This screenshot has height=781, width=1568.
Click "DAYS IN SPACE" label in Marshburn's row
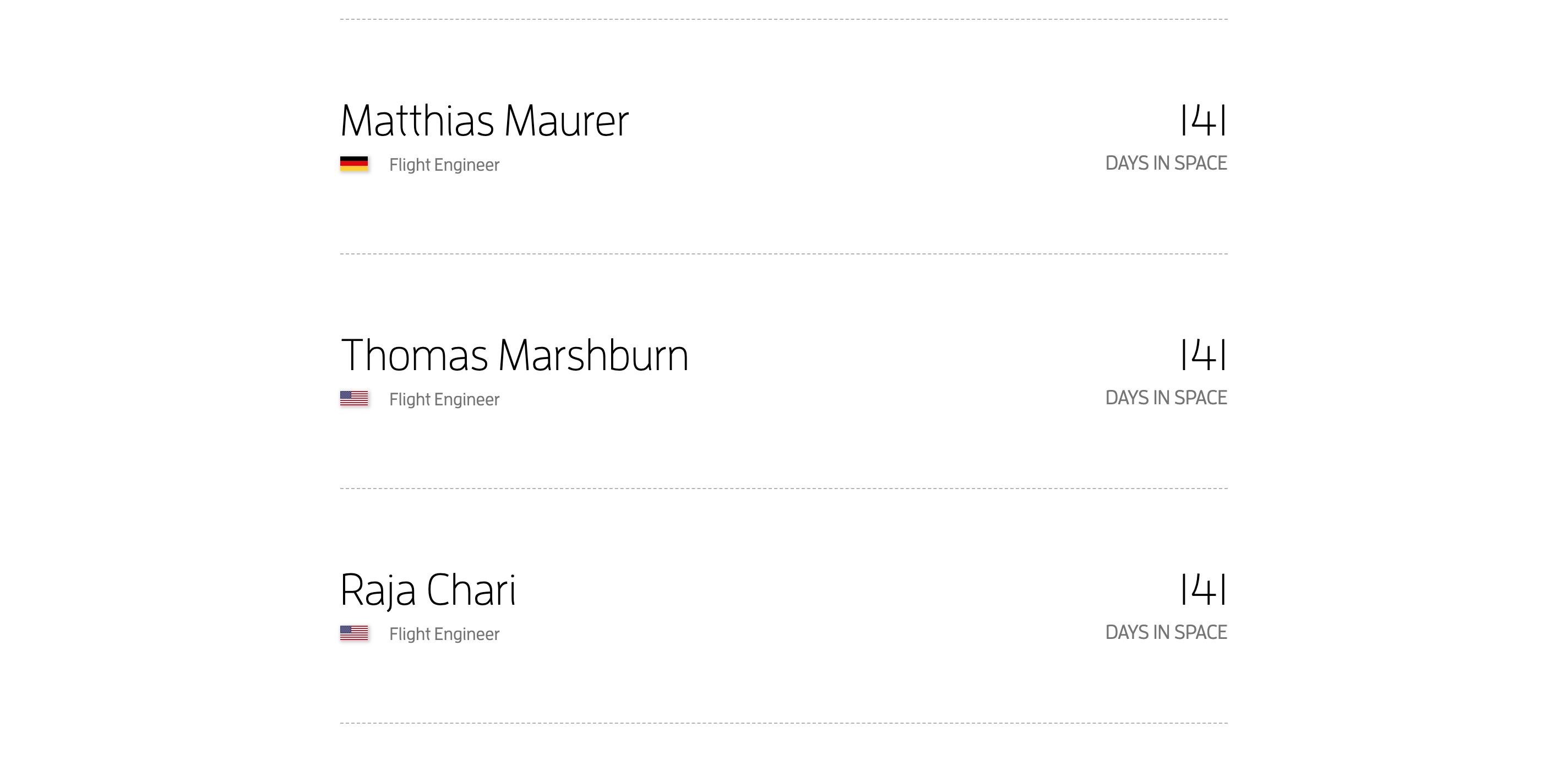1166,398
